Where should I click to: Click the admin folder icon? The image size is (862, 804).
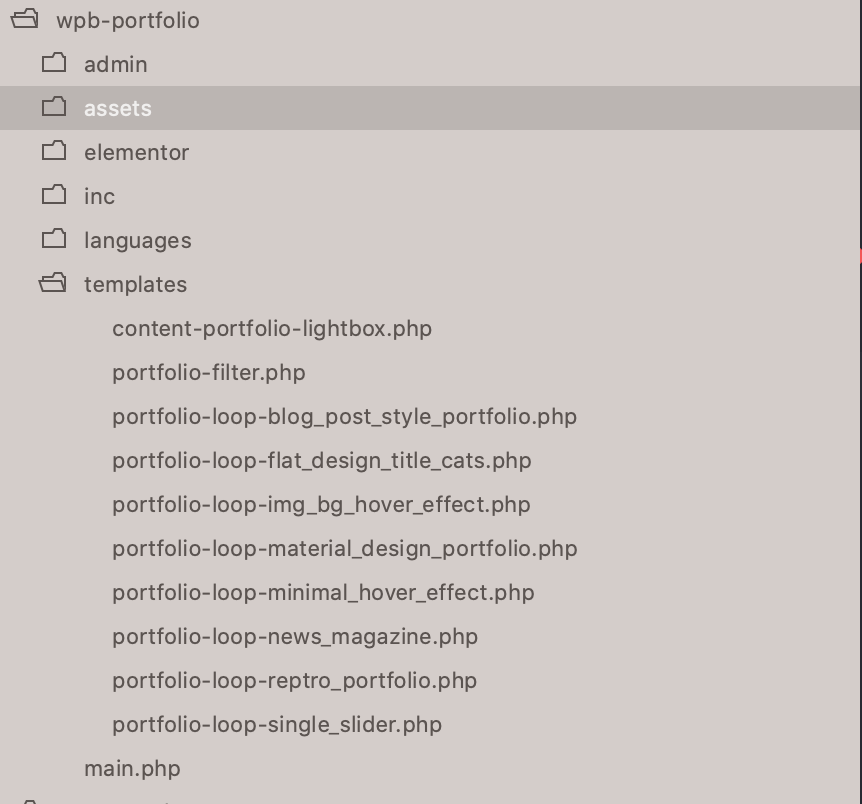(x=54, y=63)
